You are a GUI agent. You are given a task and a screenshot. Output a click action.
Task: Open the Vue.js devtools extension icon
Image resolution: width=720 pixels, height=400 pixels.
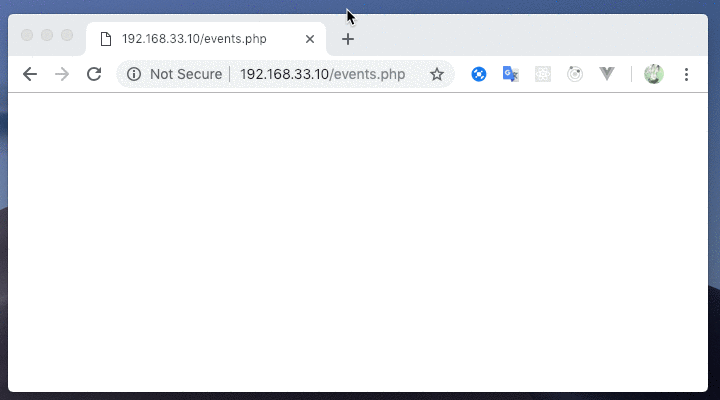tap(607, 74)
